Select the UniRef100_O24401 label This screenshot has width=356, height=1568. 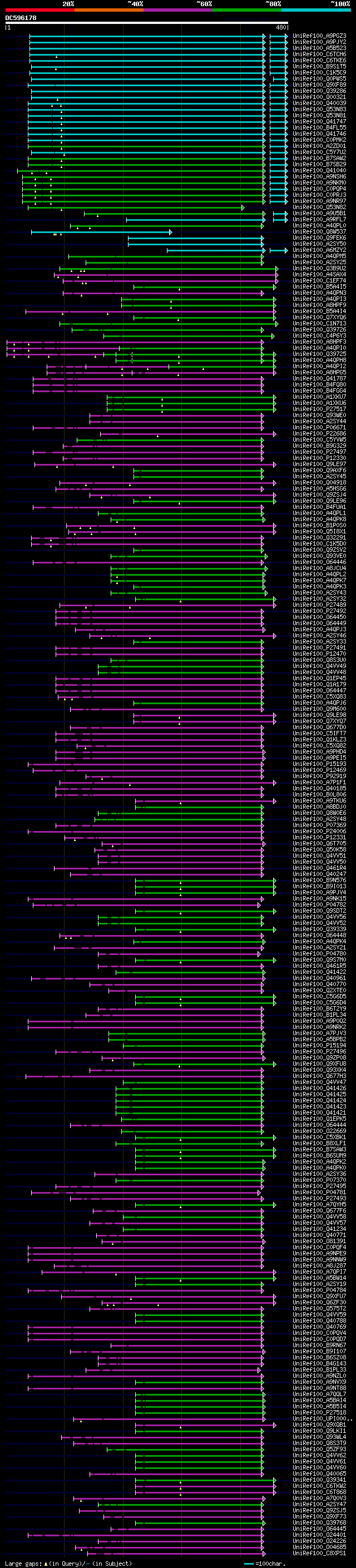tap(319, 1535)
